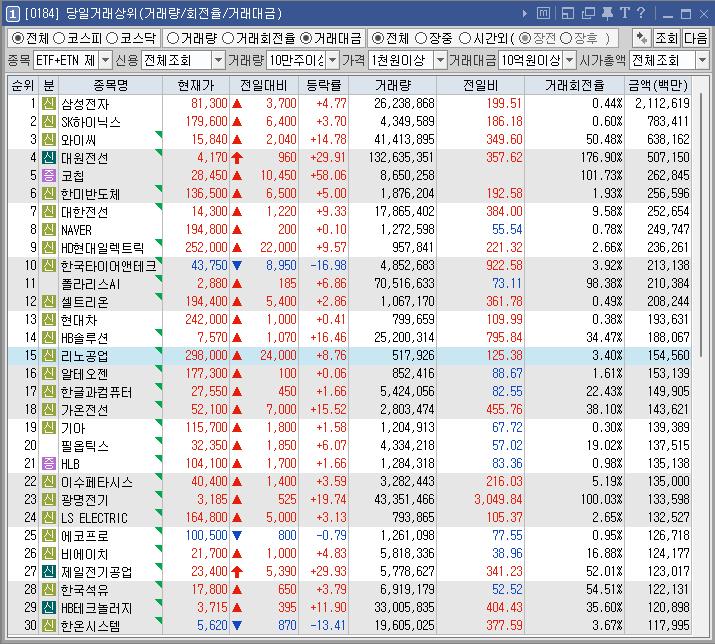Click the dark green badge next to HB테크놀러지

click(x=49, y=608)
